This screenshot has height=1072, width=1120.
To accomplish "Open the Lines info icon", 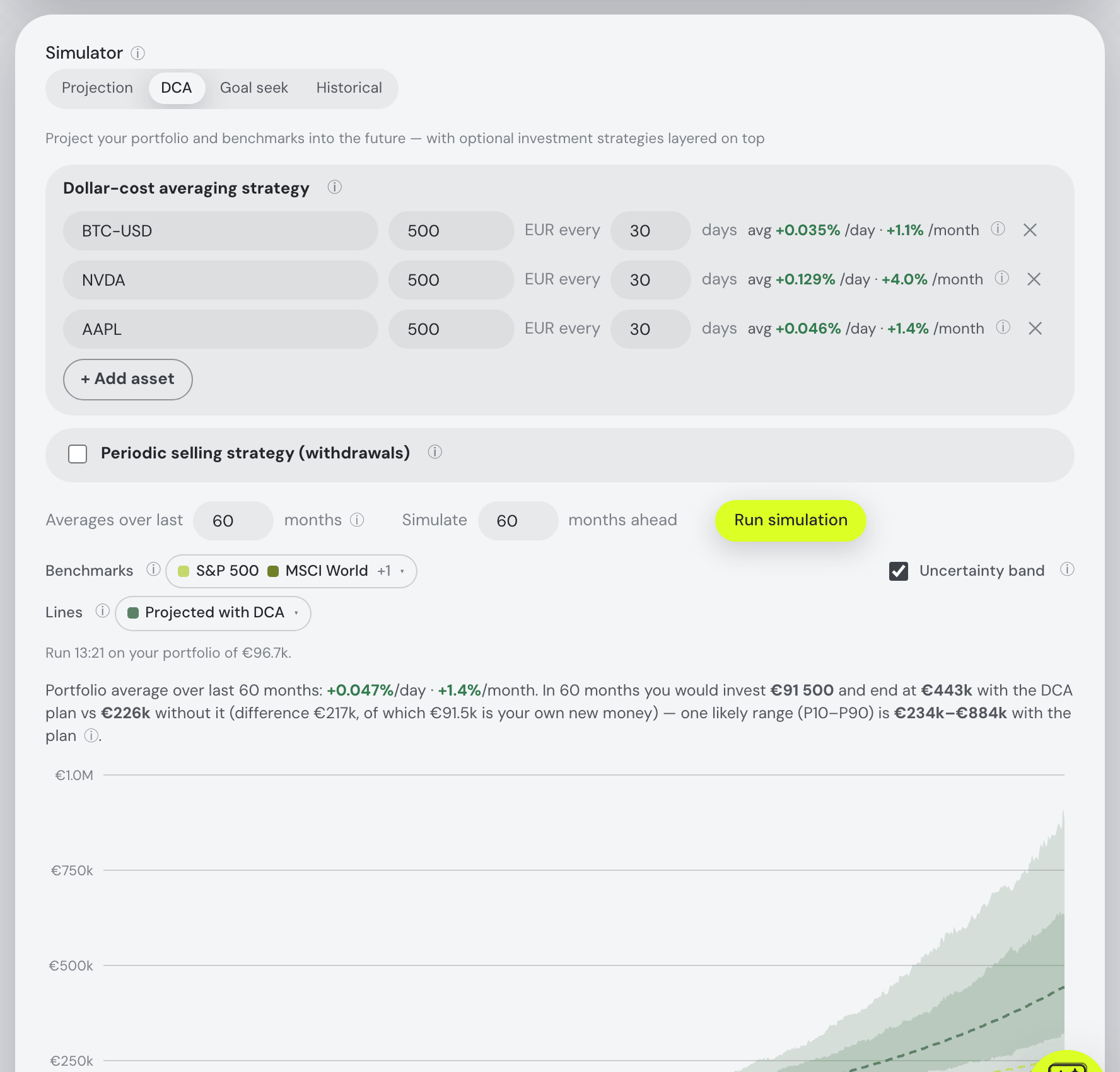I will [102, 611].
